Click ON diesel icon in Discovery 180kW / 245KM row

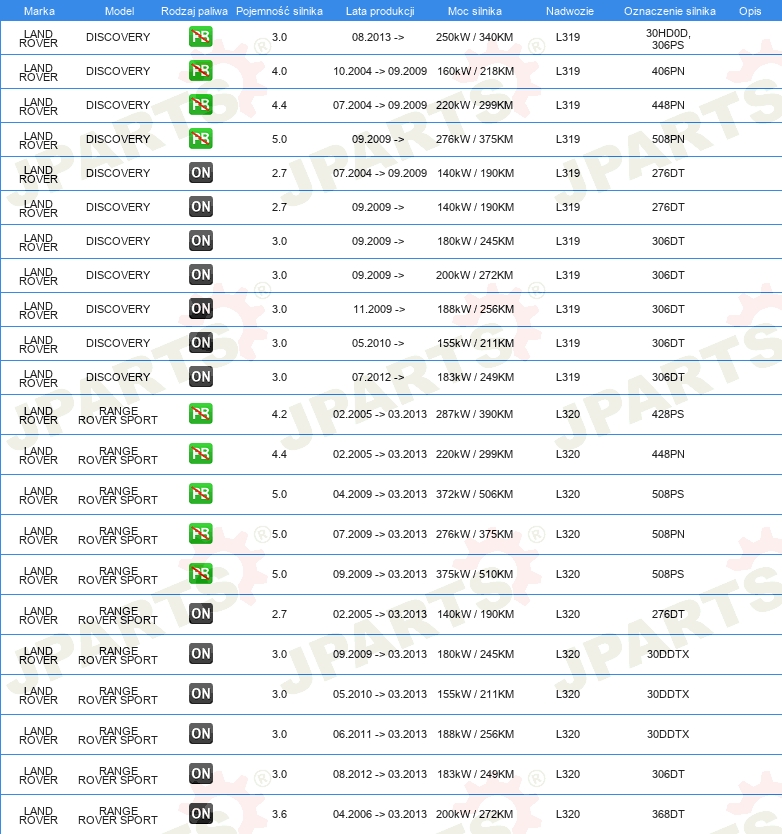tap(201, 241)
